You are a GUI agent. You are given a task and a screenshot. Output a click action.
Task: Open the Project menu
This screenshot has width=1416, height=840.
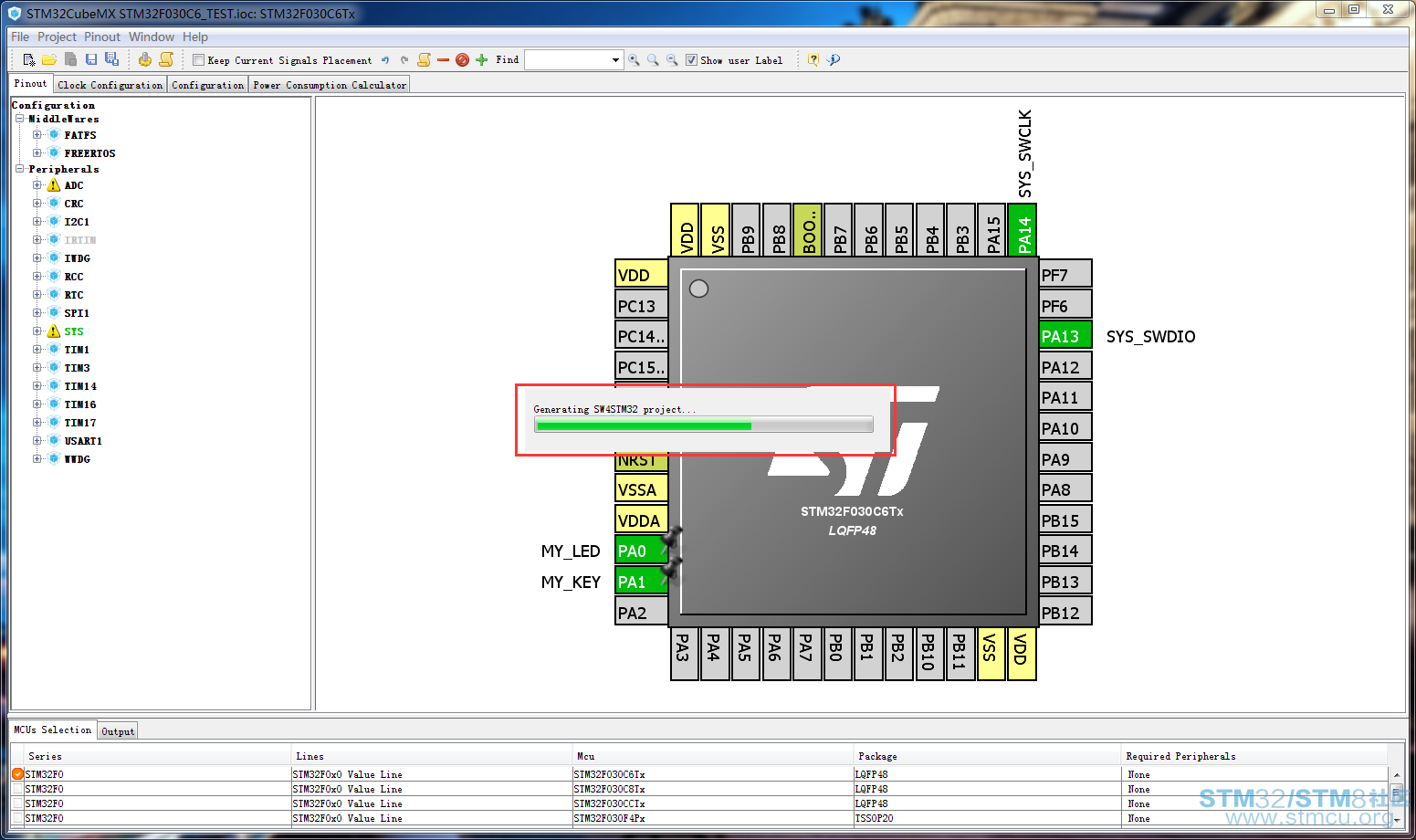coord(57,37)
